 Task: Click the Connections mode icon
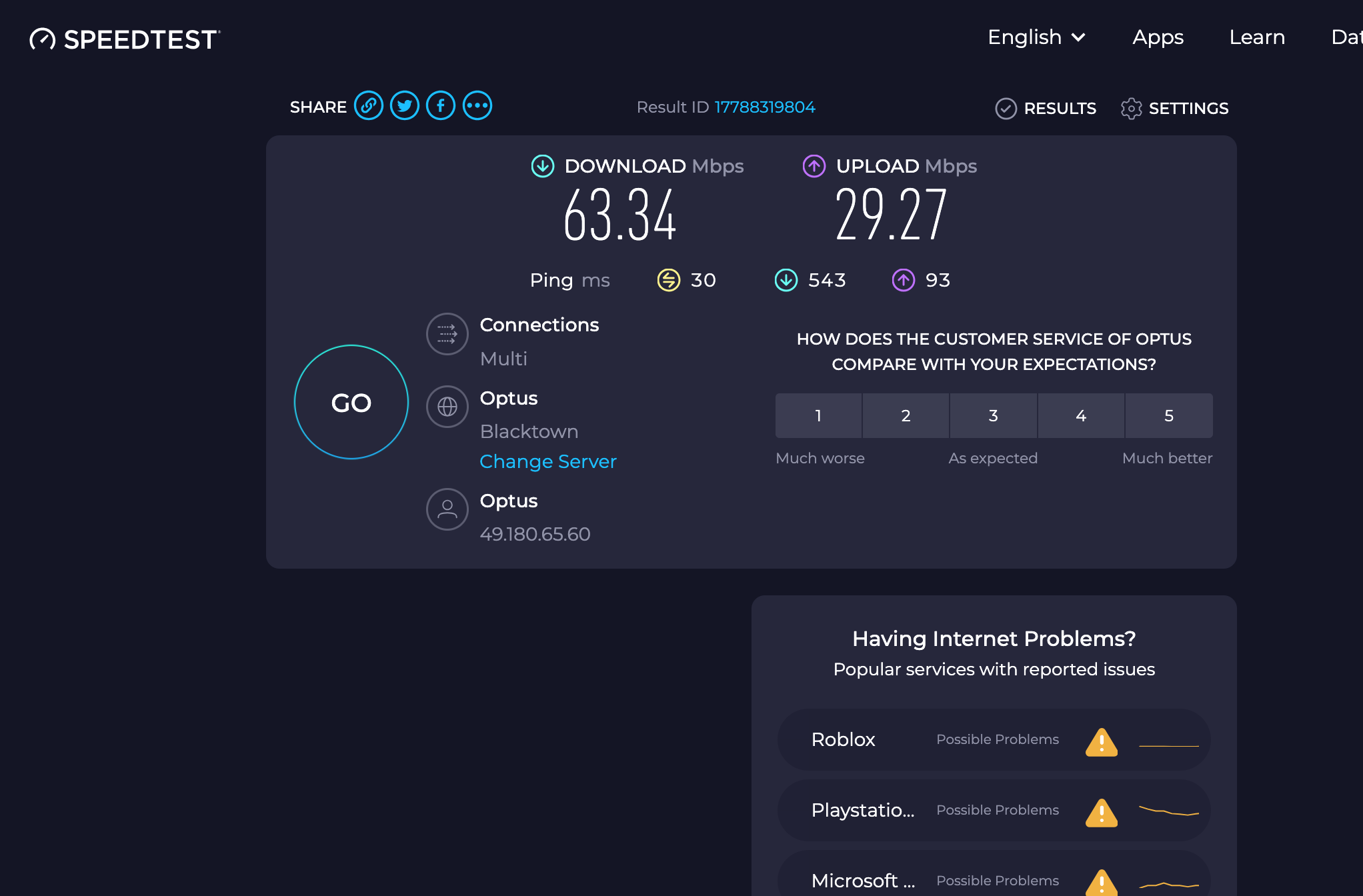(x=447, y=333)
